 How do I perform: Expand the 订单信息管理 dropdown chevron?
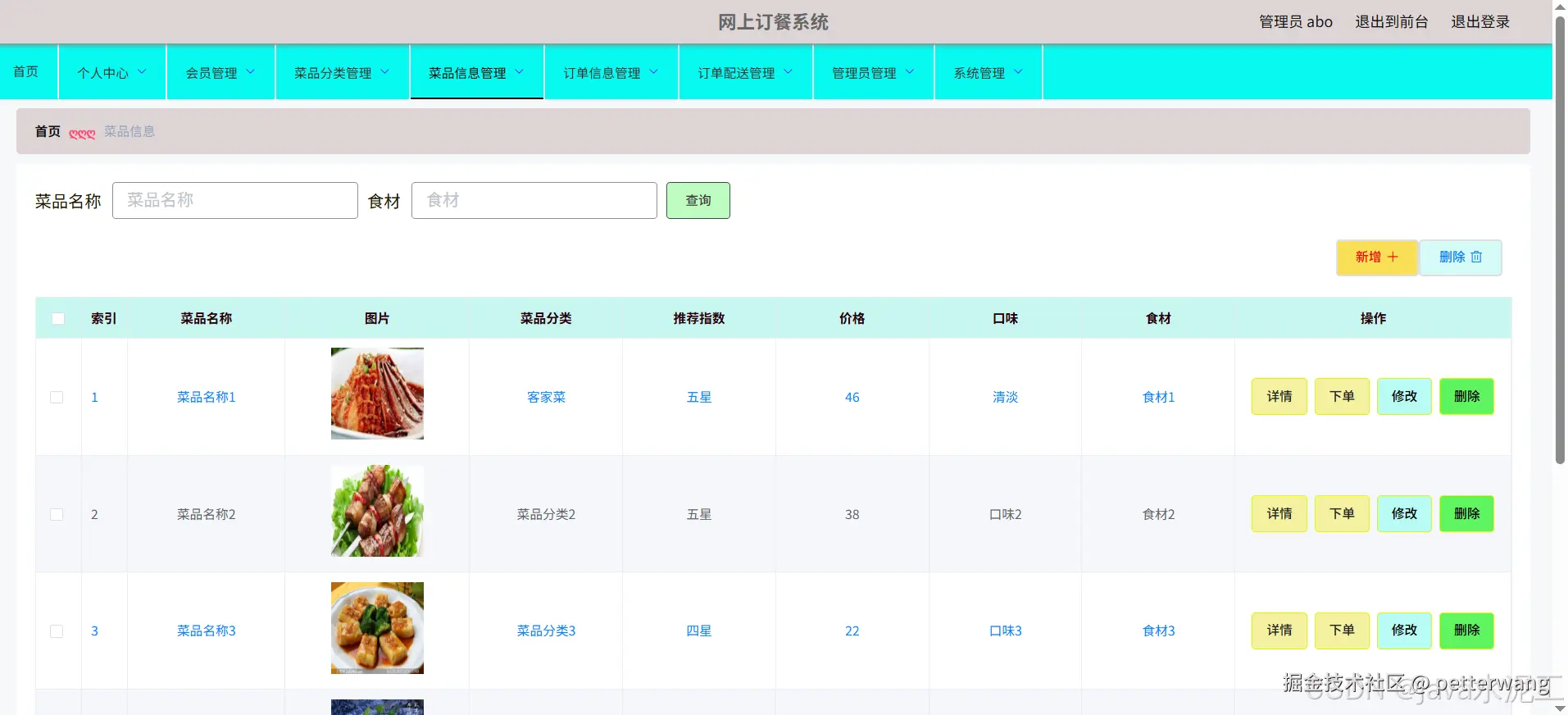point(654,72)
